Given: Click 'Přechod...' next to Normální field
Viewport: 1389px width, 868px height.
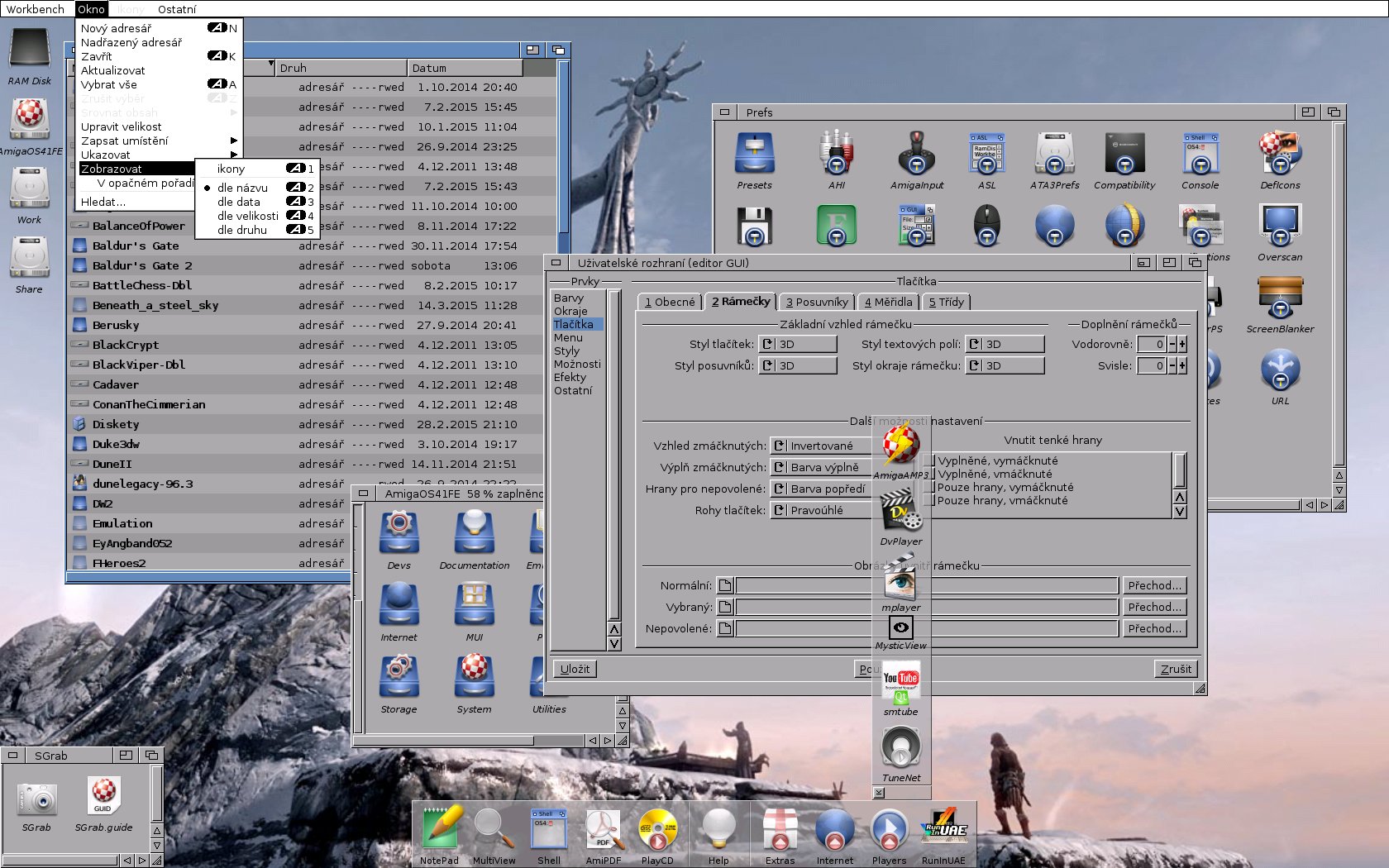Looking at the screenshot, I should [1154, 585].
